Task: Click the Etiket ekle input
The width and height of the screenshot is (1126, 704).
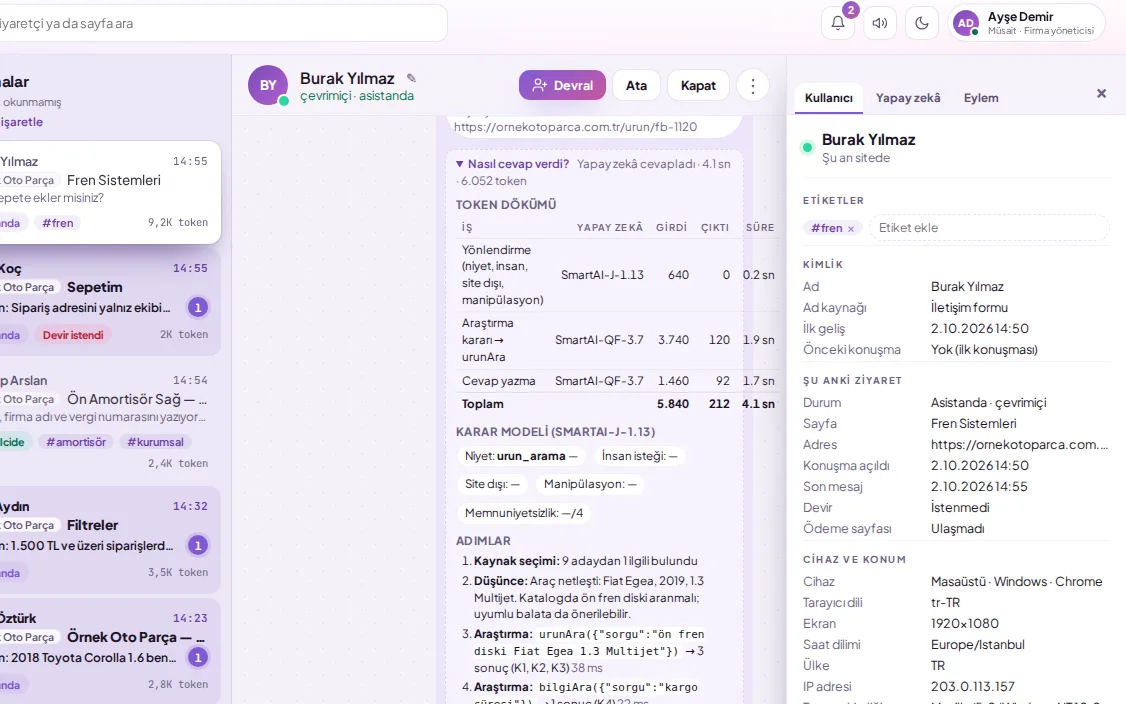Action: click(989, 228)
